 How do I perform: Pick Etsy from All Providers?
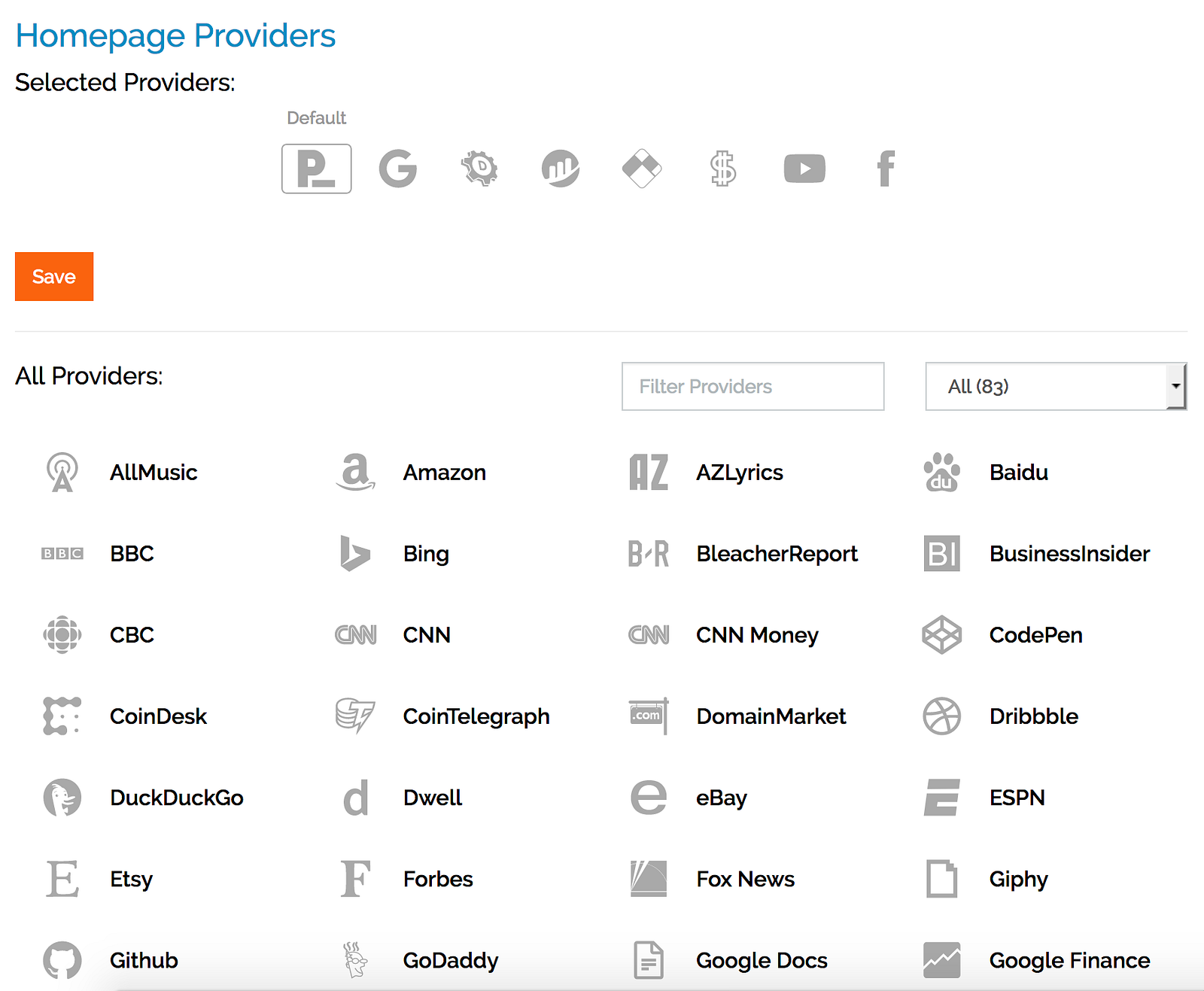pyautogui.click(x=131, y=879)
